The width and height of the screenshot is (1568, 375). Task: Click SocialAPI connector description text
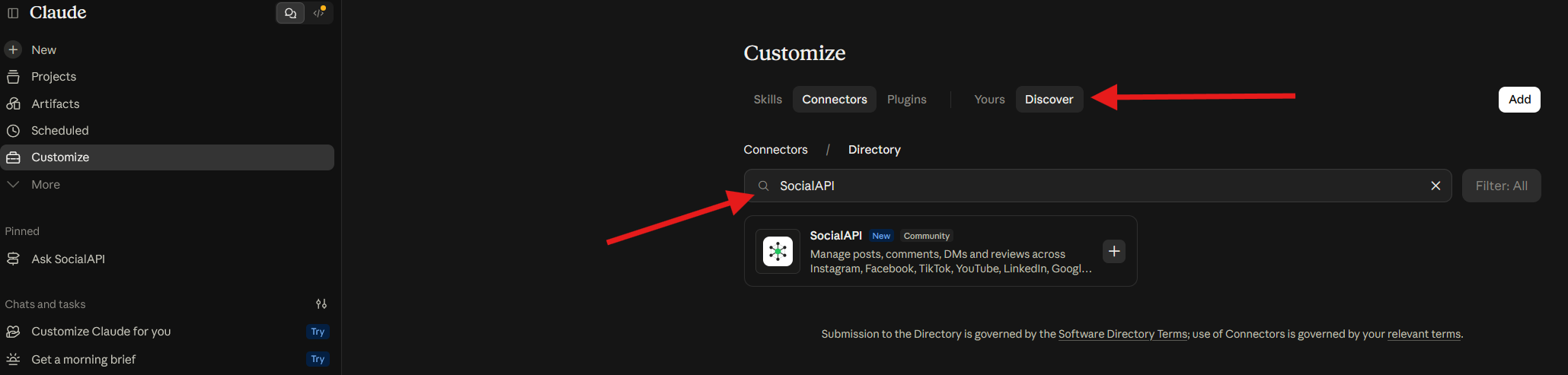(x=950, y=261)
